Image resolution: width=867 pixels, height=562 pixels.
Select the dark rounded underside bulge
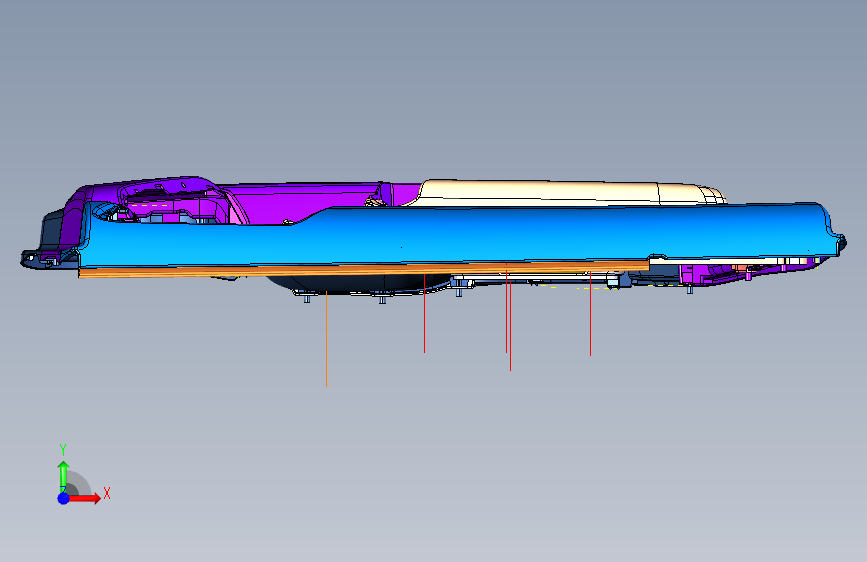[x=359, y=283]
